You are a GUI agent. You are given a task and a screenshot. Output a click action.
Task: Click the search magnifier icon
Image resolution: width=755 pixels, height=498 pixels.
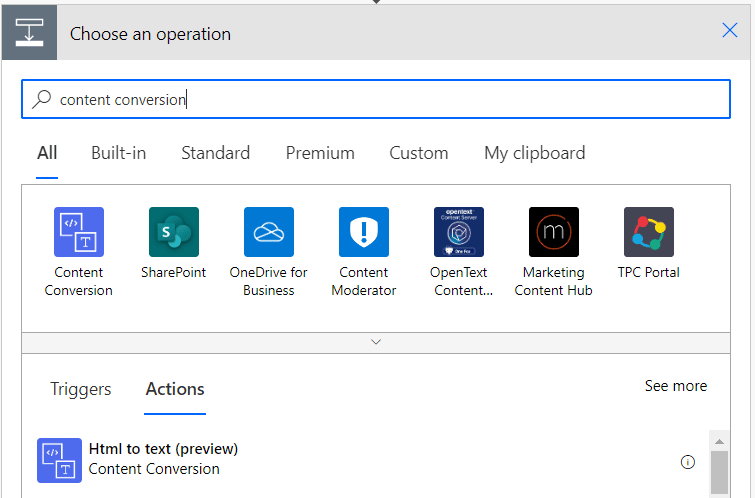41,99
